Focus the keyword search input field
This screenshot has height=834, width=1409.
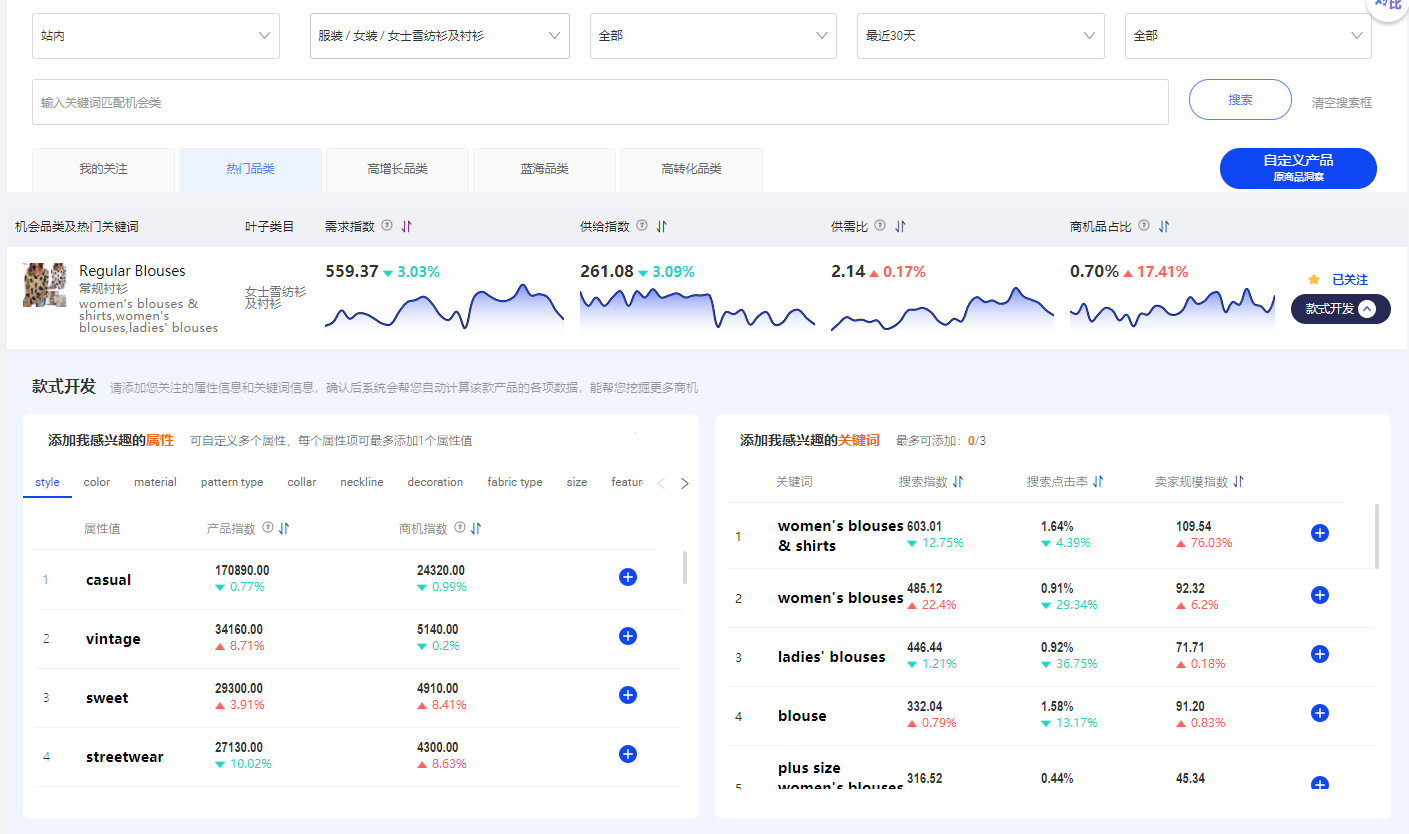click(600, 102)
